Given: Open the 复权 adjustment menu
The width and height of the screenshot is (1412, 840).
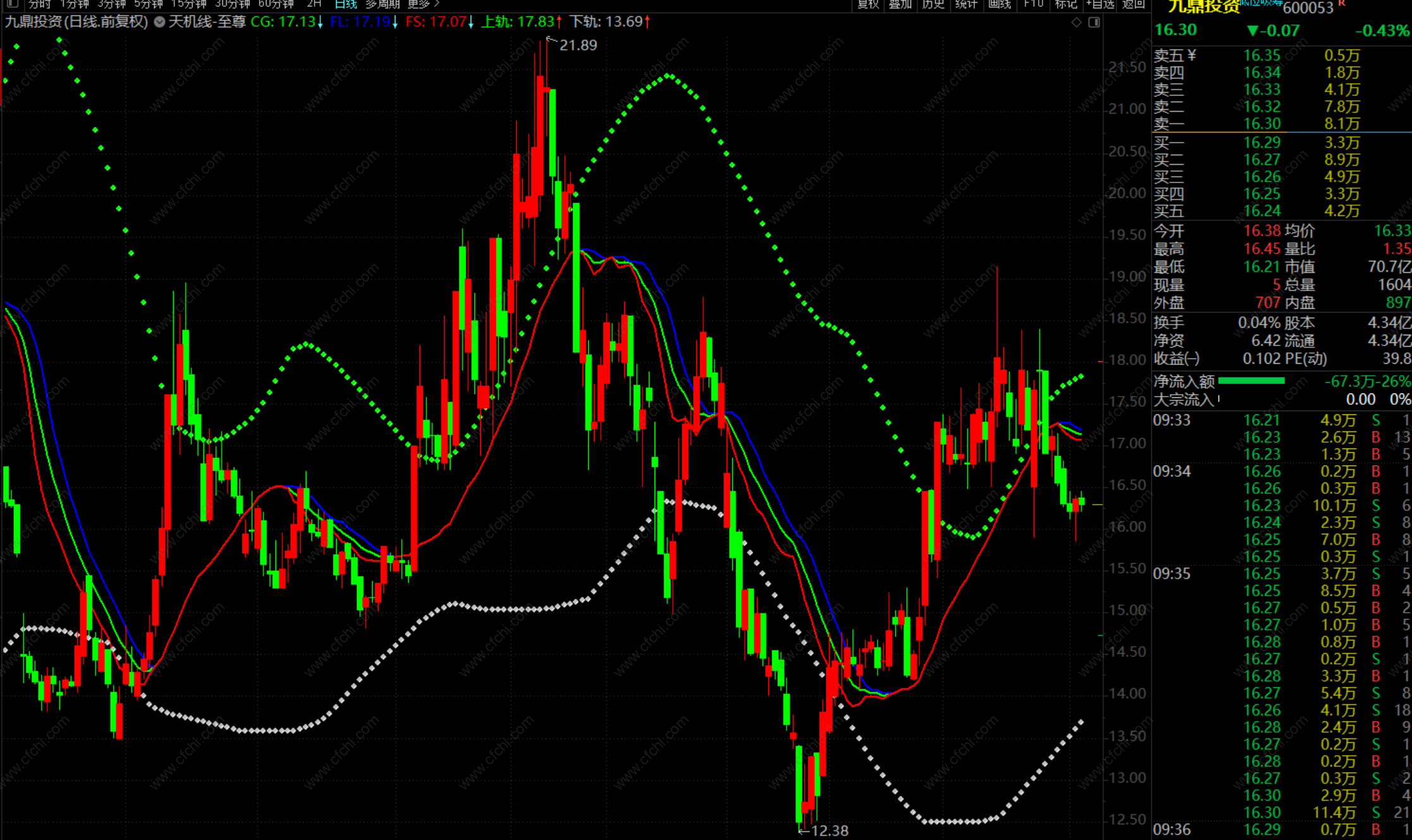Looking at the screenshot, I should tap(868, 4).
